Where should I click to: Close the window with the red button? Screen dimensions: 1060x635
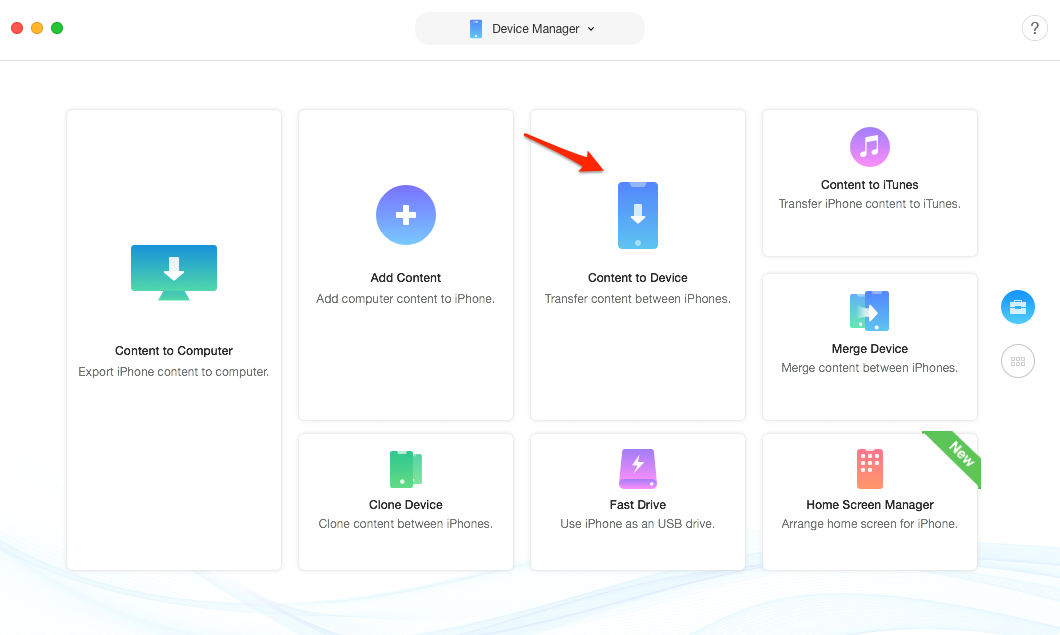click(17, 28)
